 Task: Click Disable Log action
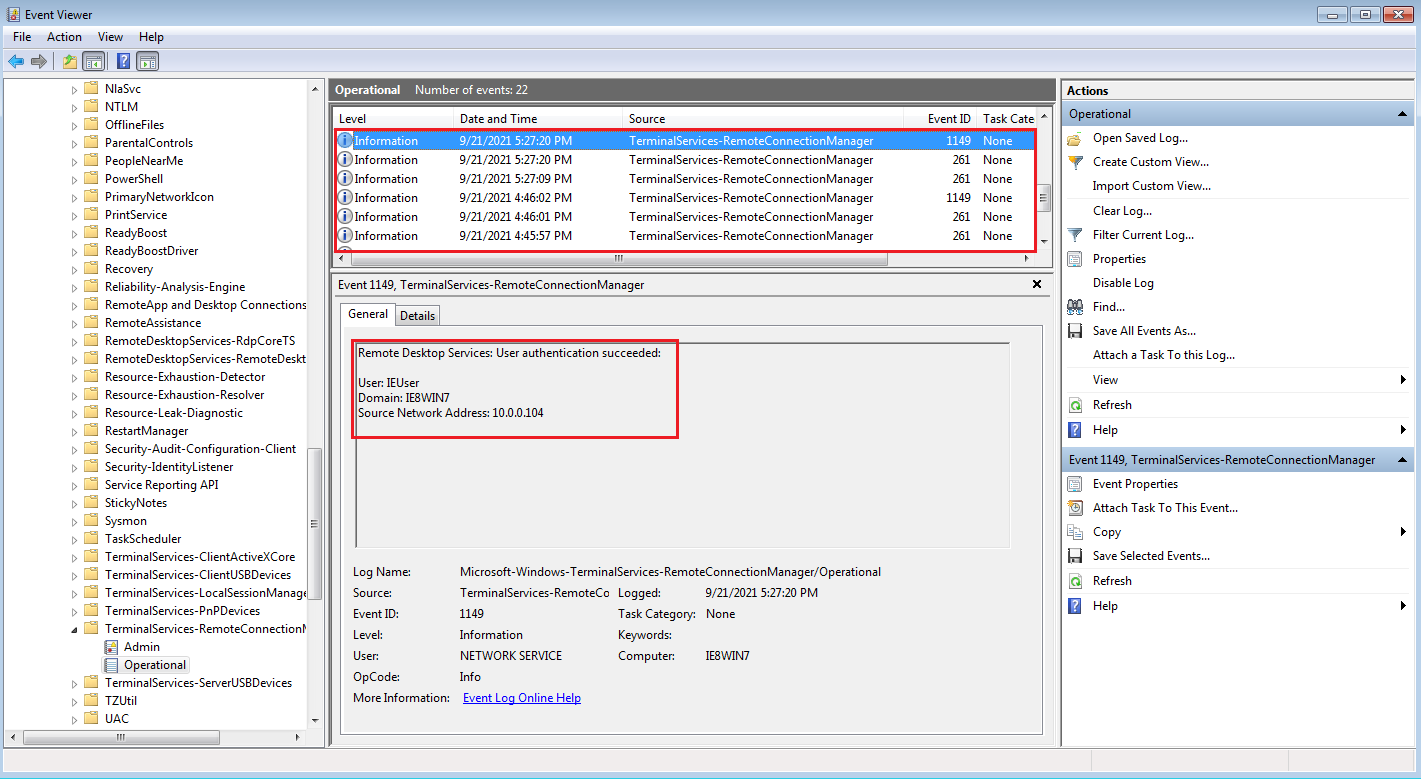(x=1123, y=283)
